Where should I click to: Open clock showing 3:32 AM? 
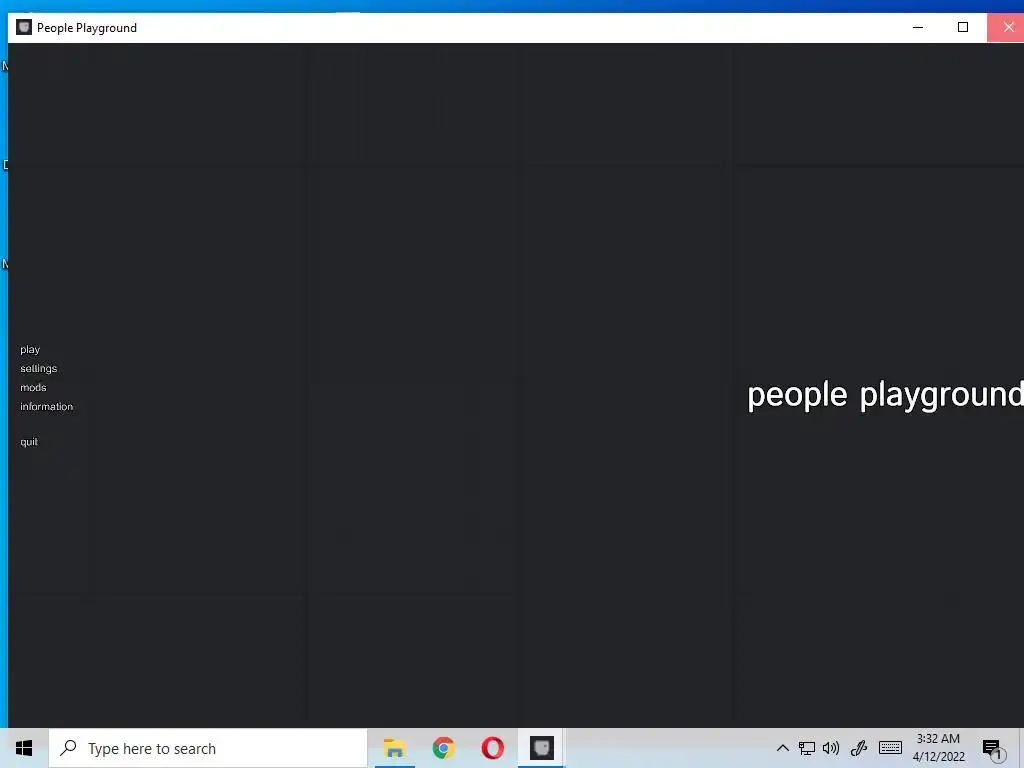pos(938,748)
